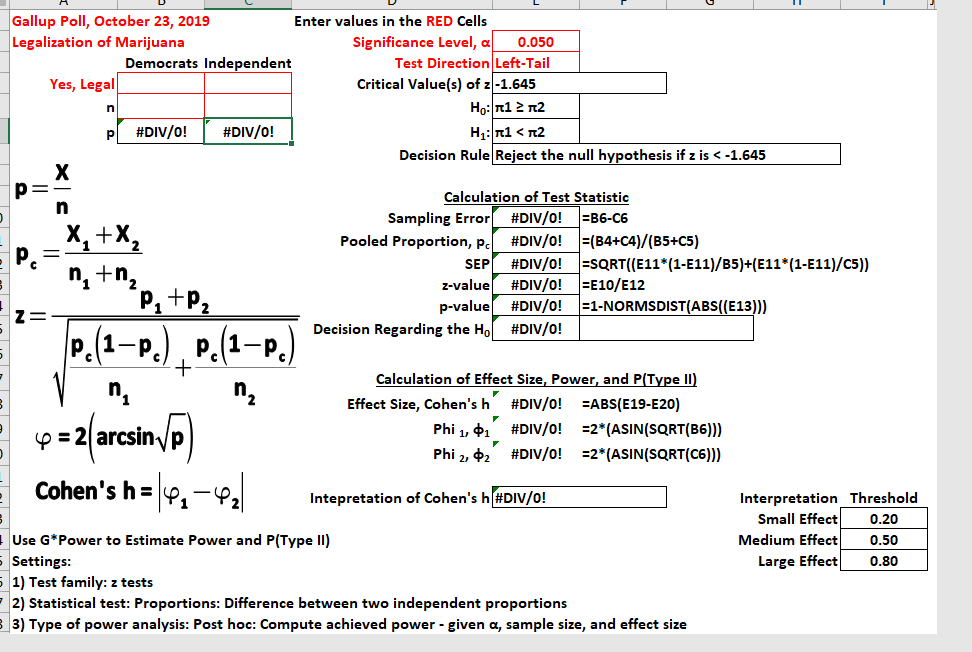Select the Democrats Yes, Legal red input cell
The image size is (972, 652).
[x=158, y=83]
